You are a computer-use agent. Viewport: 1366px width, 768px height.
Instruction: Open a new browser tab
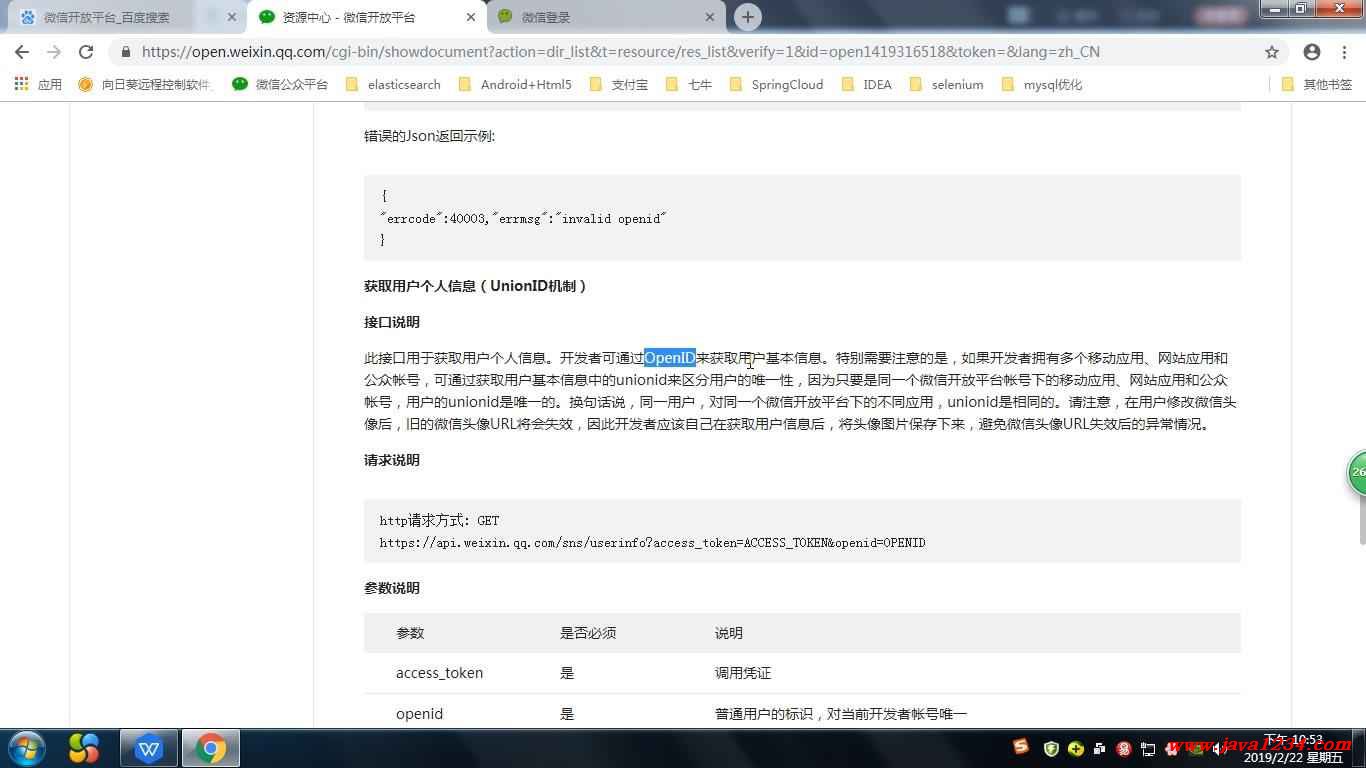[747, 17]
